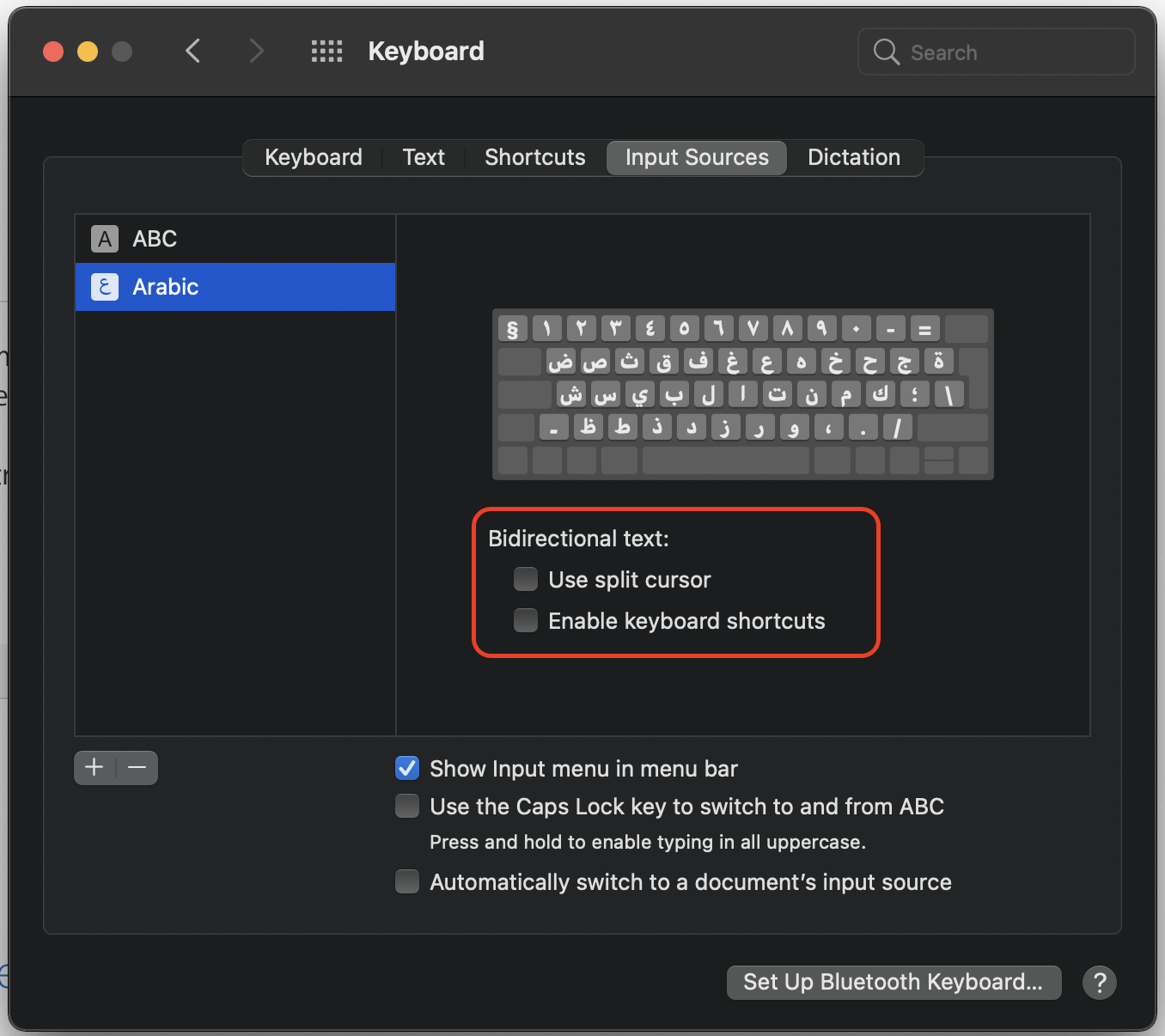
Task: Click Set Up Bluetooth Keyboard button
Action: (x=894, y=982)
